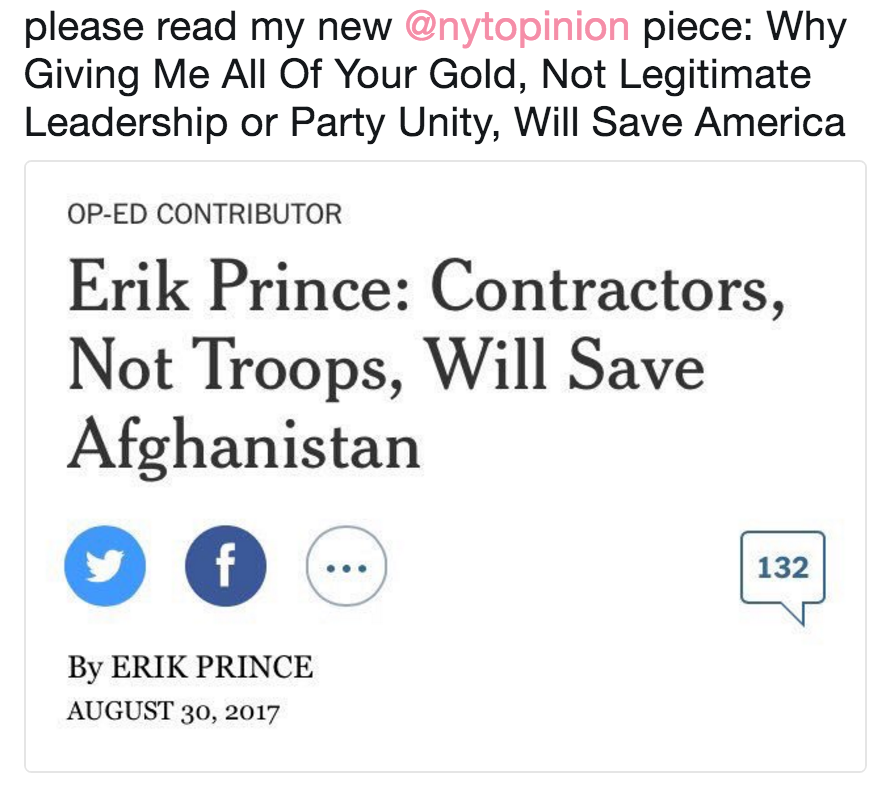Screen dimensions: 882x791
Task: Click the "AUGUST 30, 2017" date
Action: coord(173,712)
